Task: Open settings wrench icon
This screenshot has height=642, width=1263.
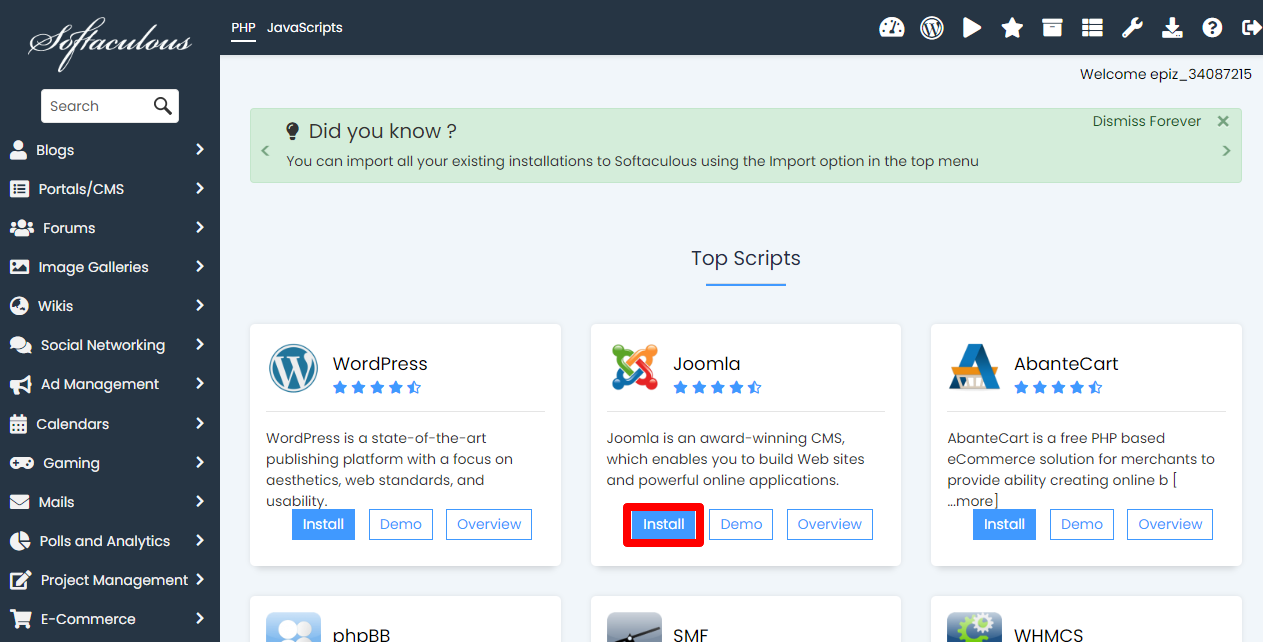Action: [x=1132, y=28]
